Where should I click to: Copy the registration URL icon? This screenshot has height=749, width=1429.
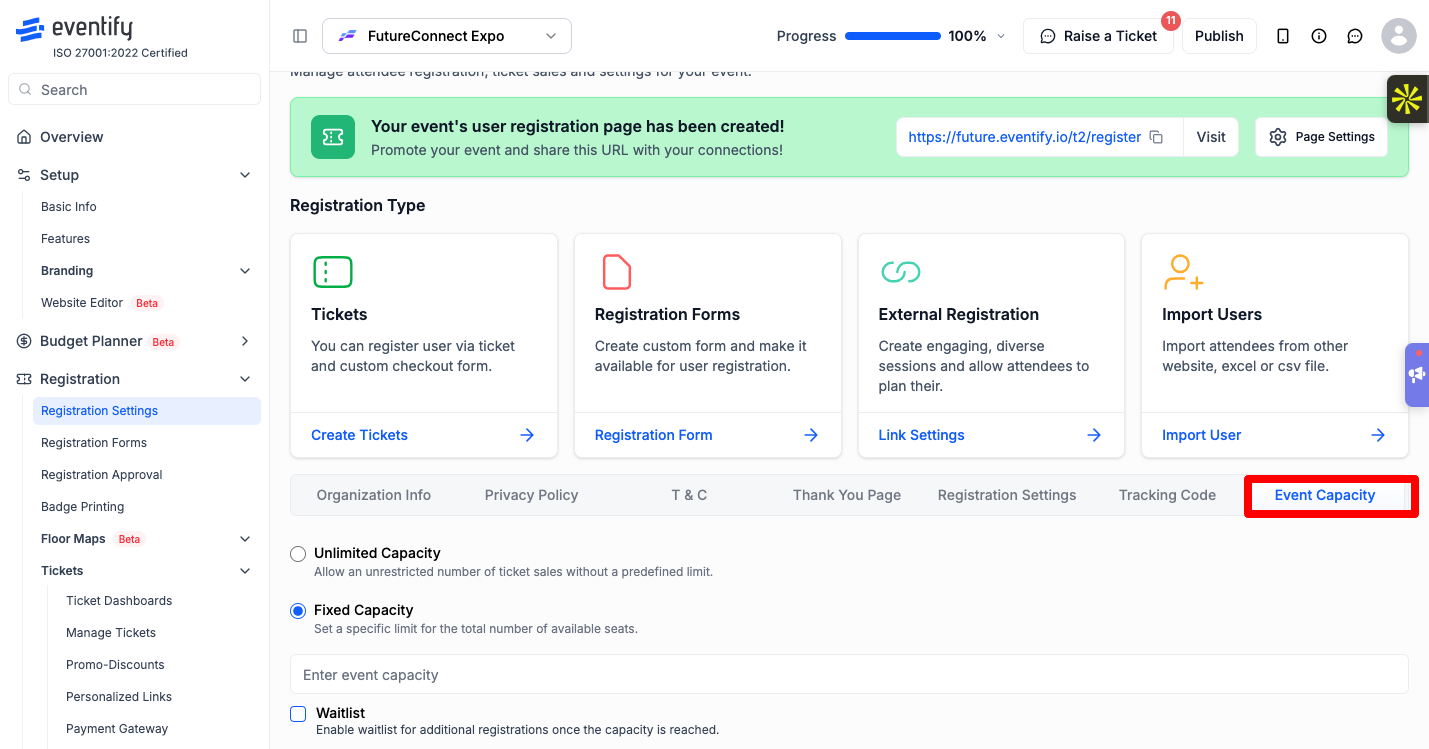1156,137
